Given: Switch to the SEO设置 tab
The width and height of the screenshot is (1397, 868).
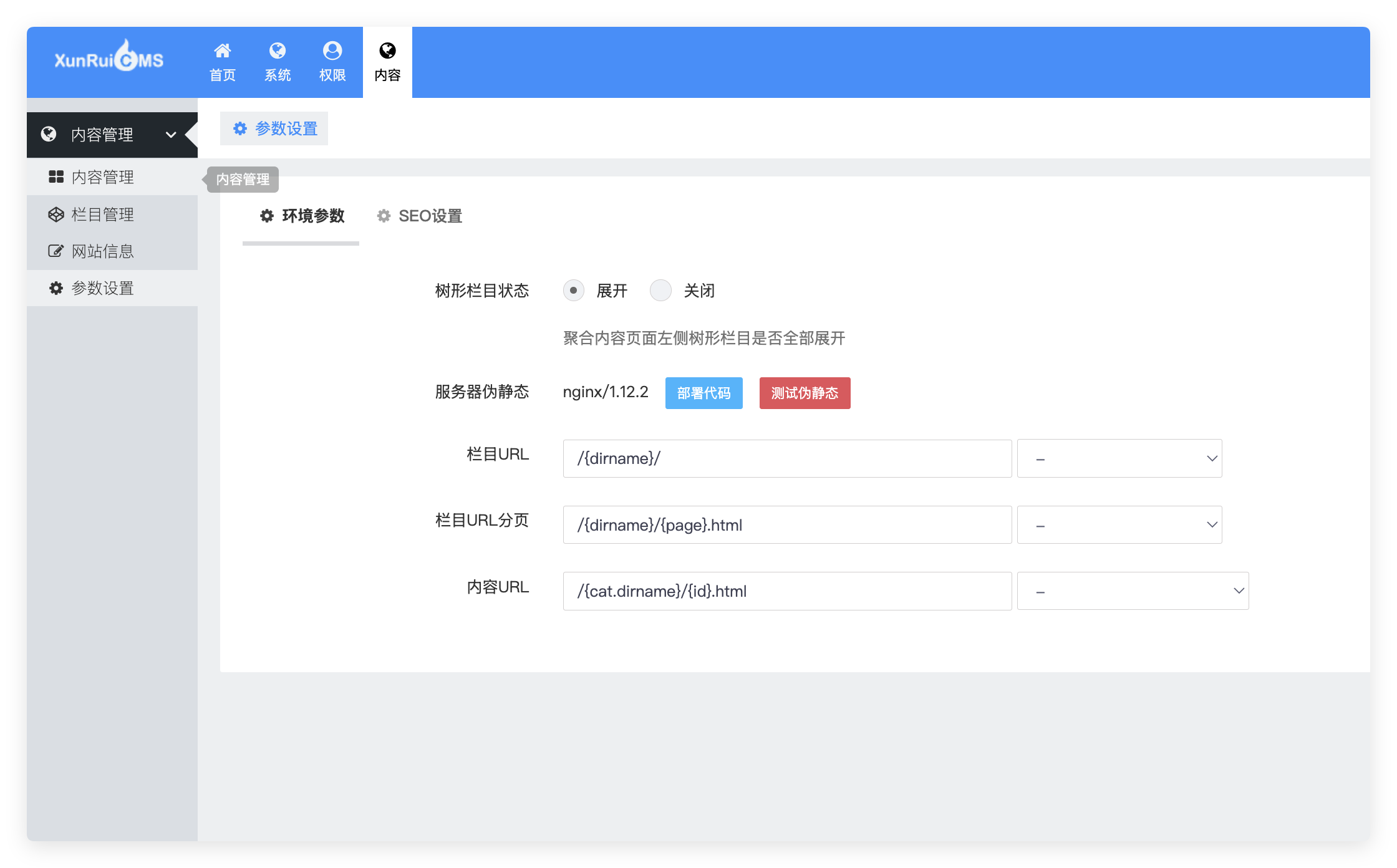Looking at the screenshot, I should click(x=419, y=216).
